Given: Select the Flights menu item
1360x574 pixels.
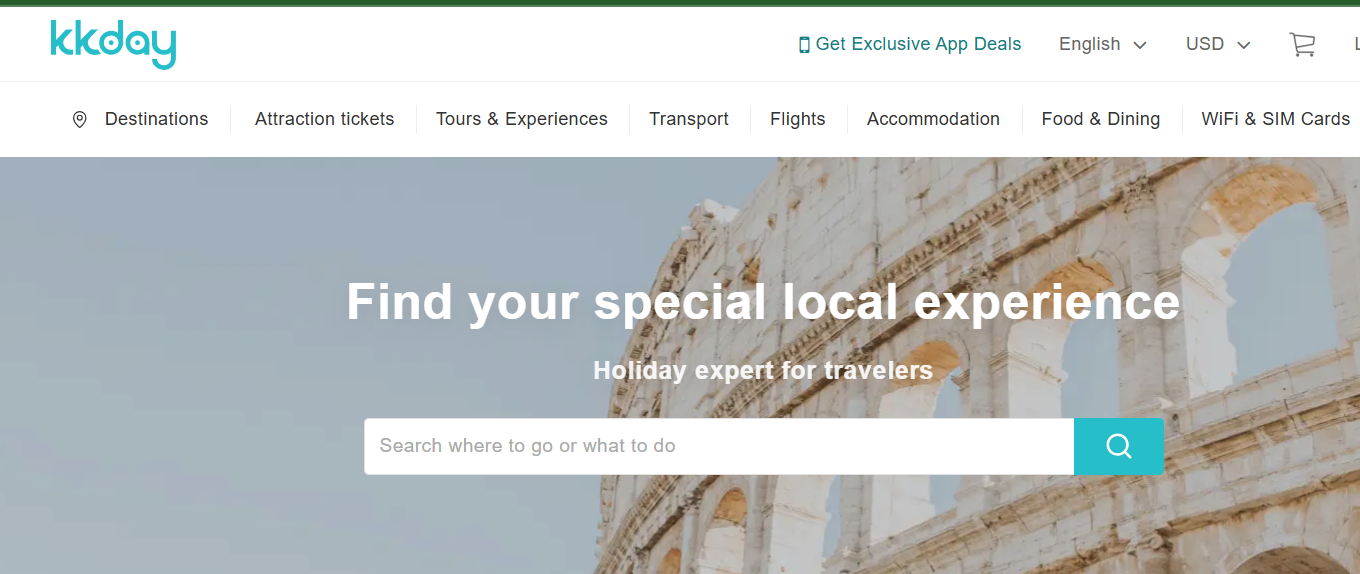Looking at the screenshot, I should [798, 119].
